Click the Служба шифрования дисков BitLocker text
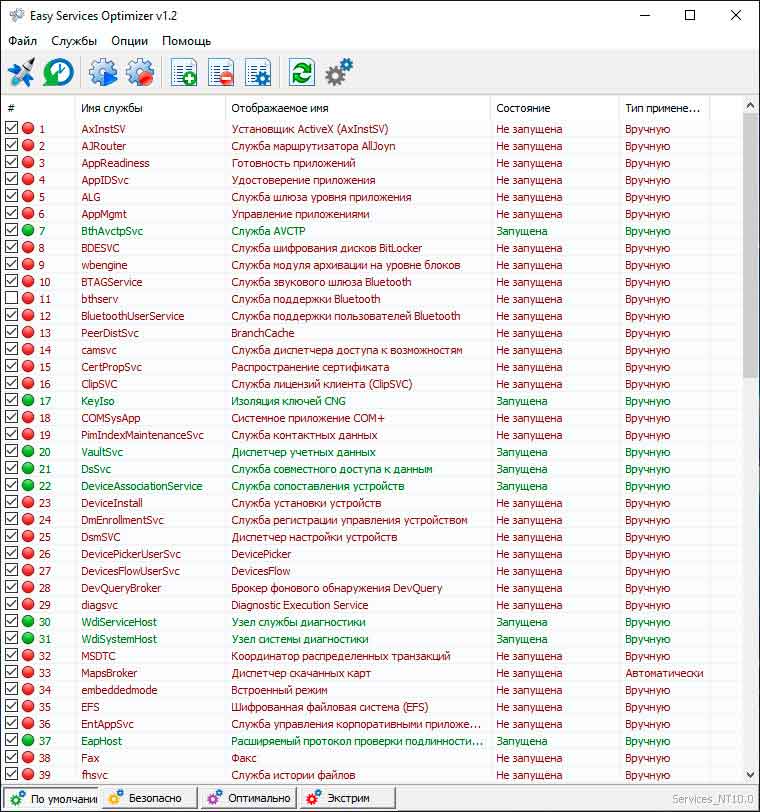This screenshot has width=760, height=812. (327, 248)
